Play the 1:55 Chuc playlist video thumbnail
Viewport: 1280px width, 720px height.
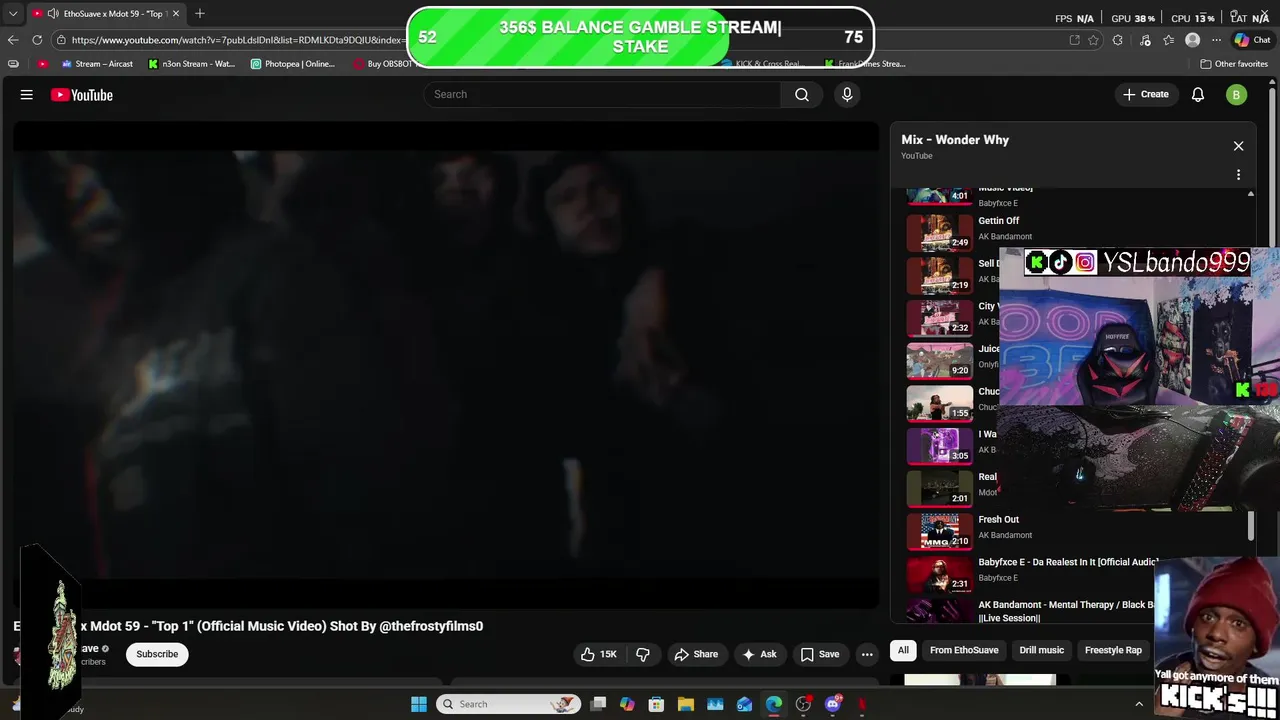[939, 404]
